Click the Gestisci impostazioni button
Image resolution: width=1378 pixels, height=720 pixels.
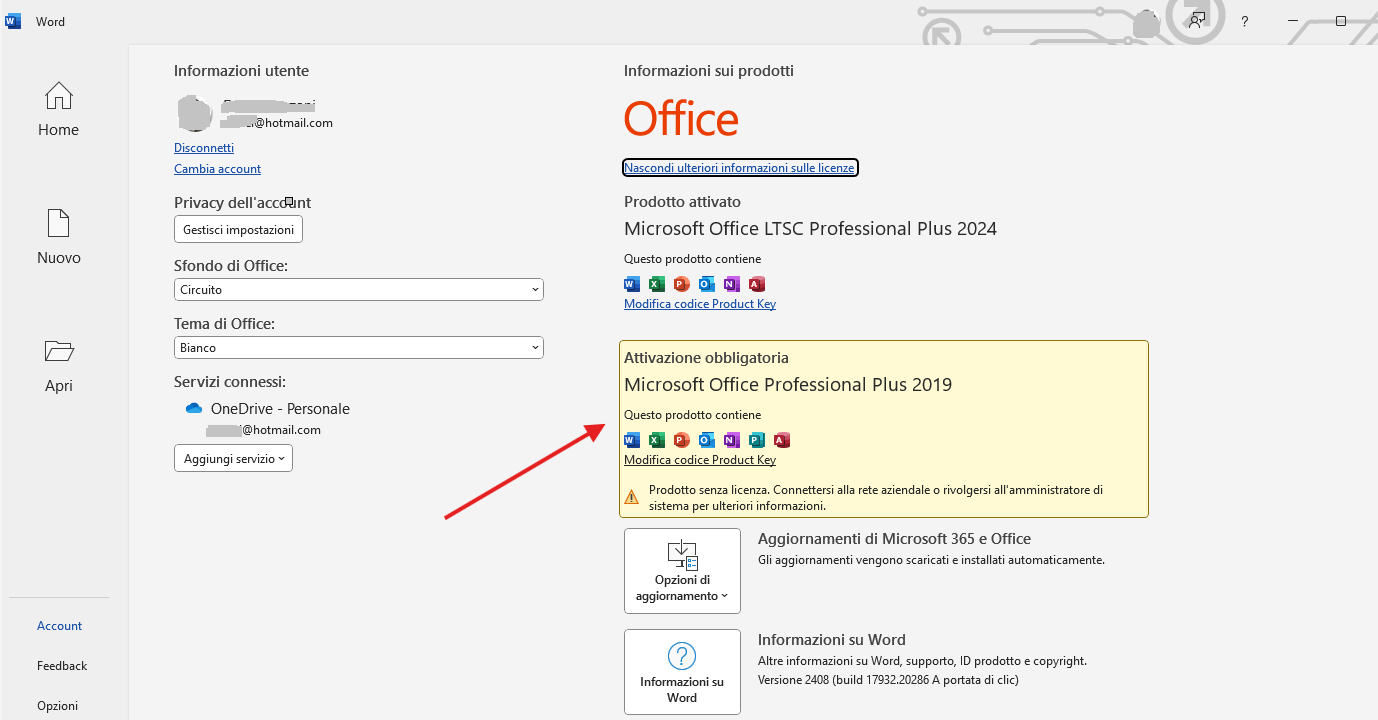pyautogui.click(x=238, y=230)
